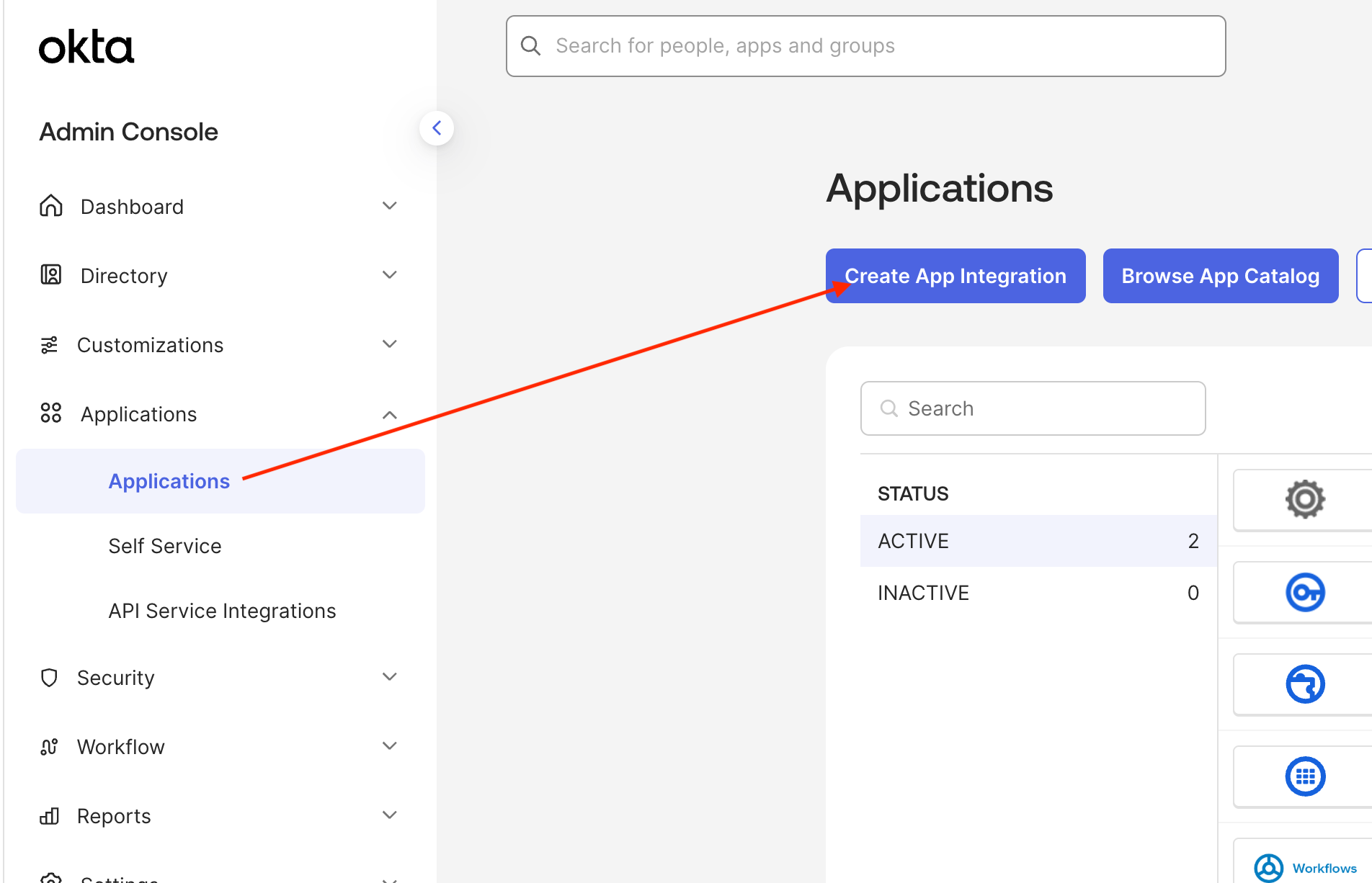Click the Applications page title

[x=940, y=189]
